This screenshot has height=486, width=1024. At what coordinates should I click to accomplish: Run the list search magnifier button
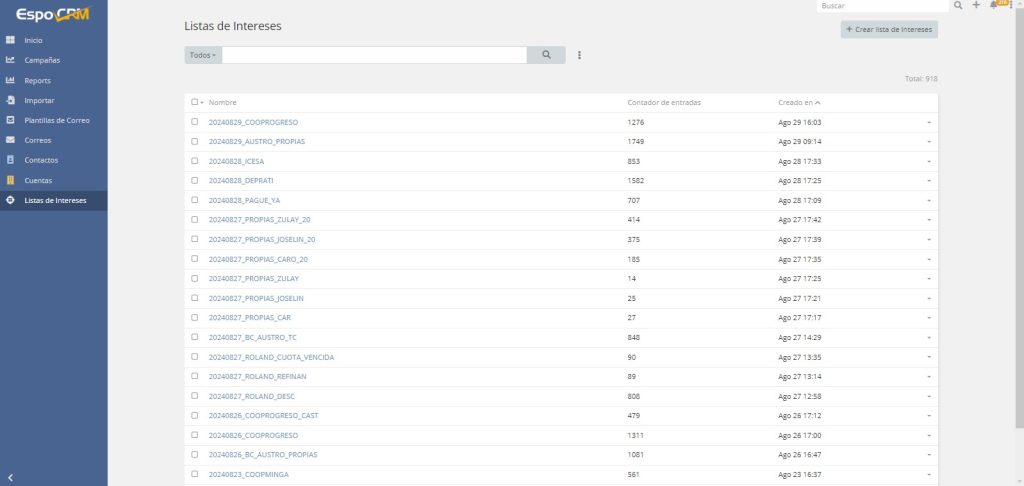coord(546,55)
